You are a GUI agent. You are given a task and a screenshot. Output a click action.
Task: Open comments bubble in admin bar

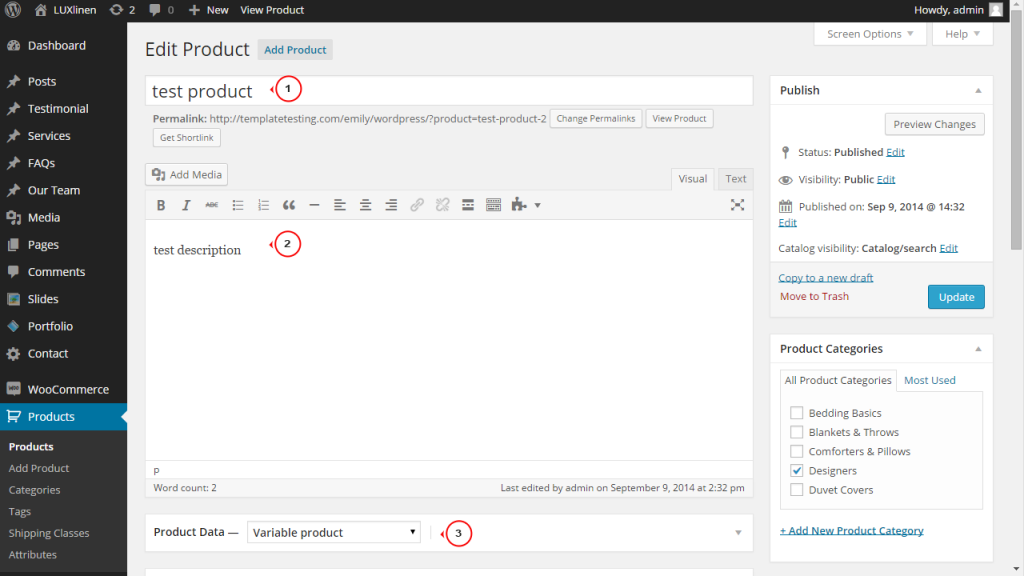[161, 10]
